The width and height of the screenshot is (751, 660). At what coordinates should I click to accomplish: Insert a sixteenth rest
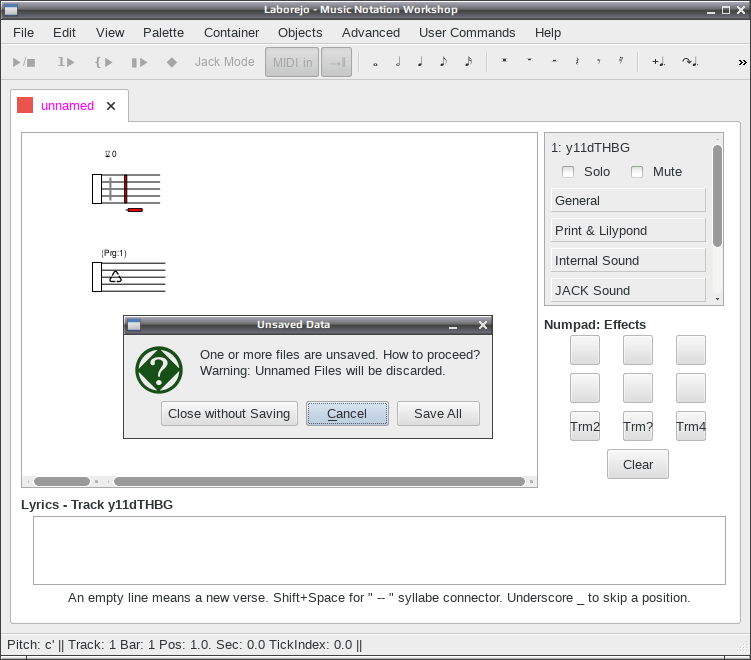click(621, 61)
